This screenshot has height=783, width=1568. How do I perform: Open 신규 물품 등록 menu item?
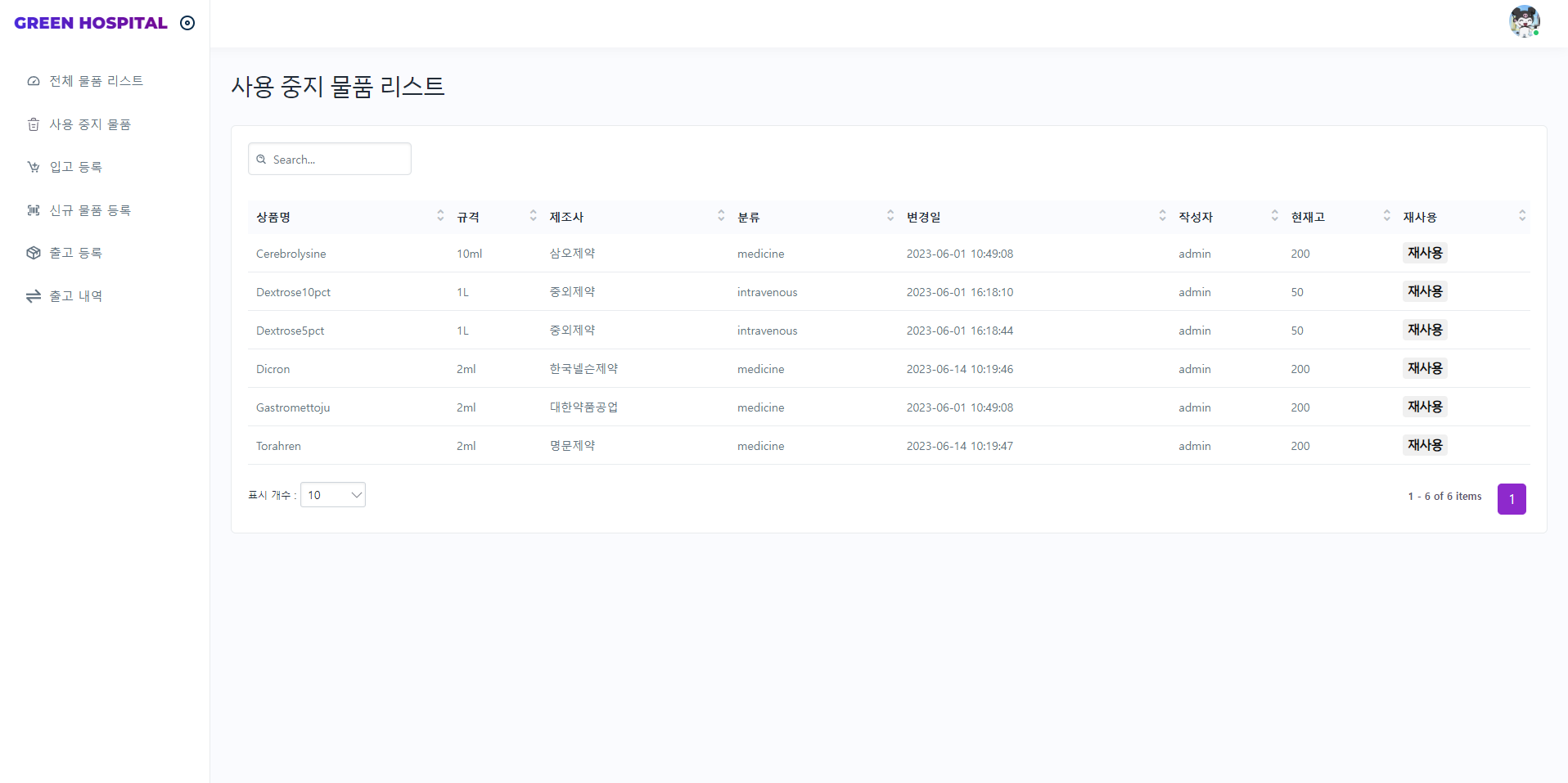(90, 210)
